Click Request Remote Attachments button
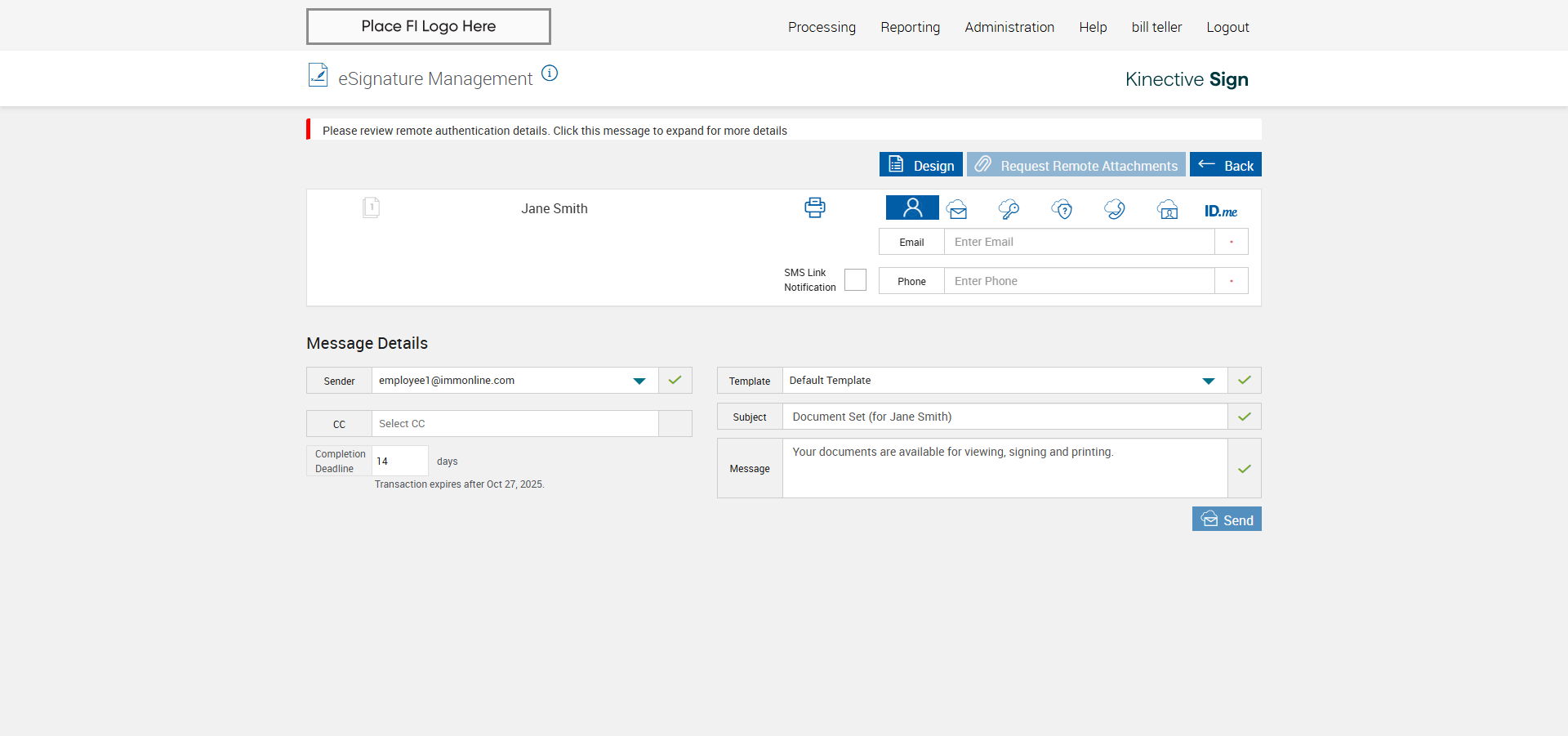Screen dimensions: 1568x736 (1076, 164)
